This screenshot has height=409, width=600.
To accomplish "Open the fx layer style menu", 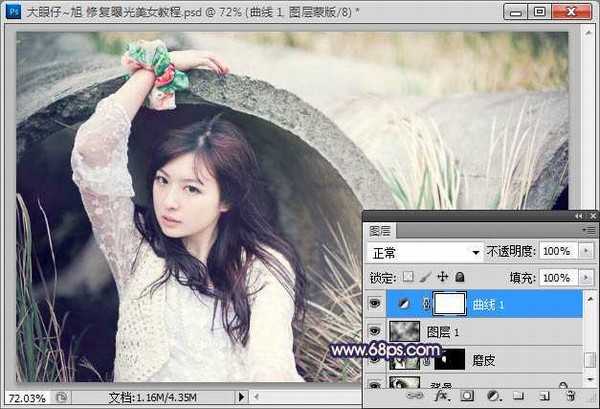I will coord(442,396).
